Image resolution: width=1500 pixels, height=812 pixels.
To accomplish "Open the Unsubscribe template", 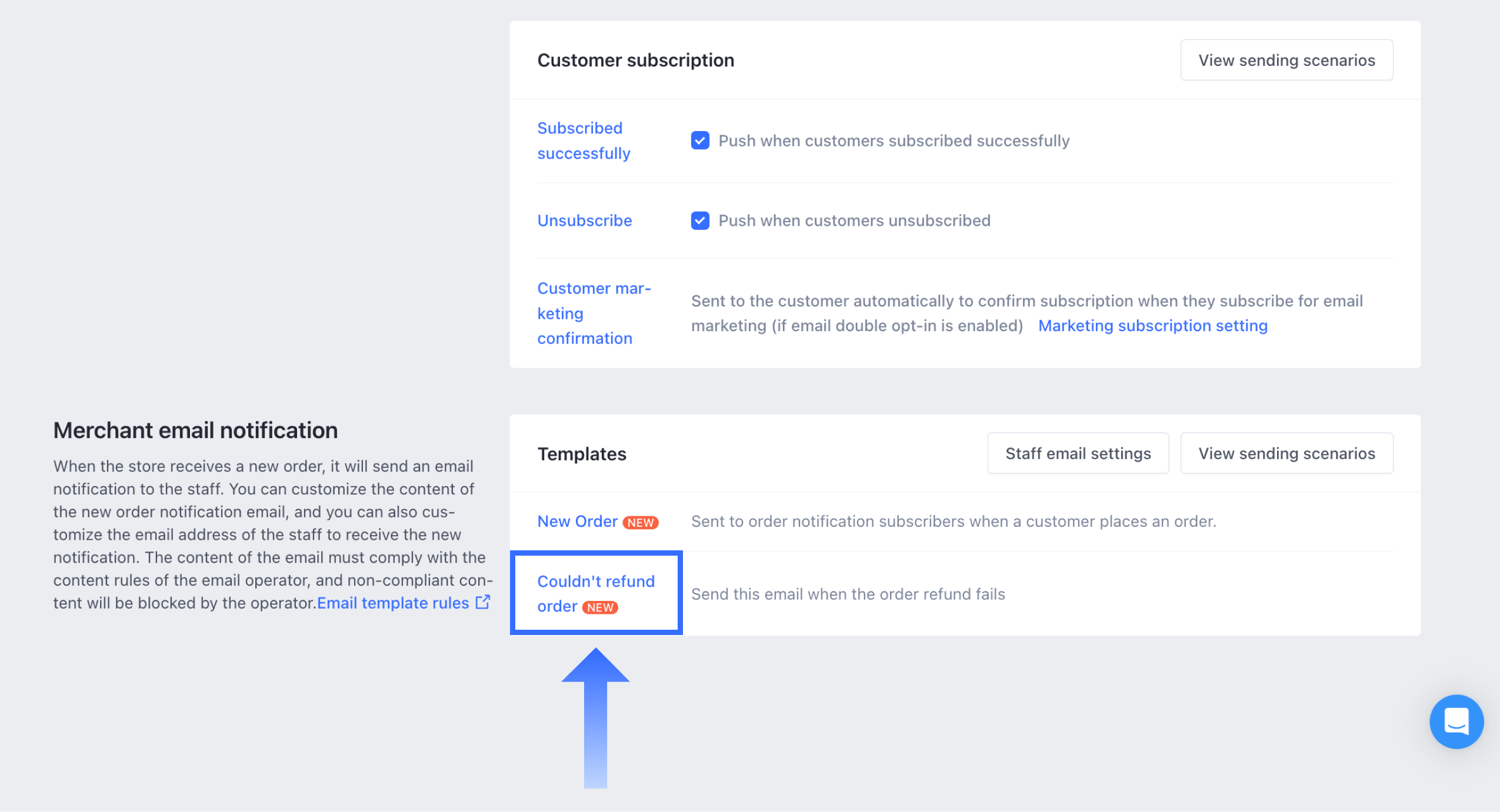I will point(585,220).
